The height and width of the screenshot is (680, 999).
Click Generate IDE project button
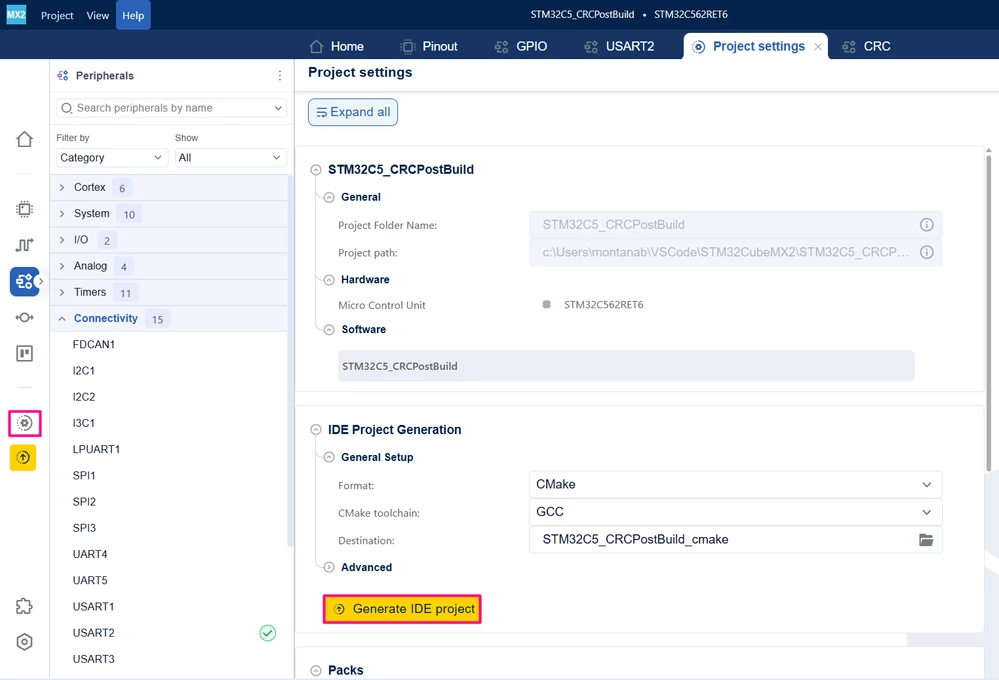(402, 609)
